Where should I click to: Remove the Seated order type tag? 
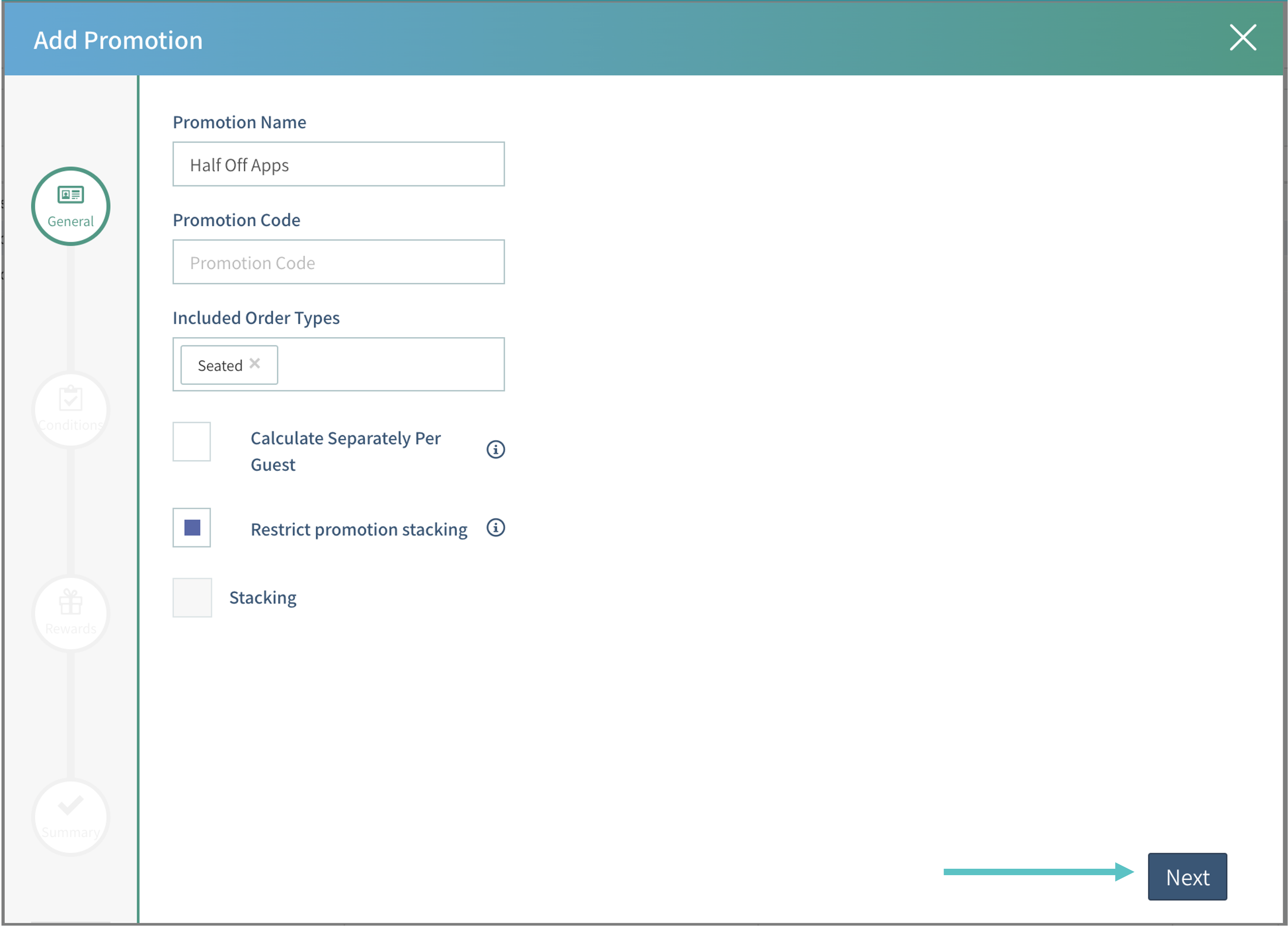[255, 364]
